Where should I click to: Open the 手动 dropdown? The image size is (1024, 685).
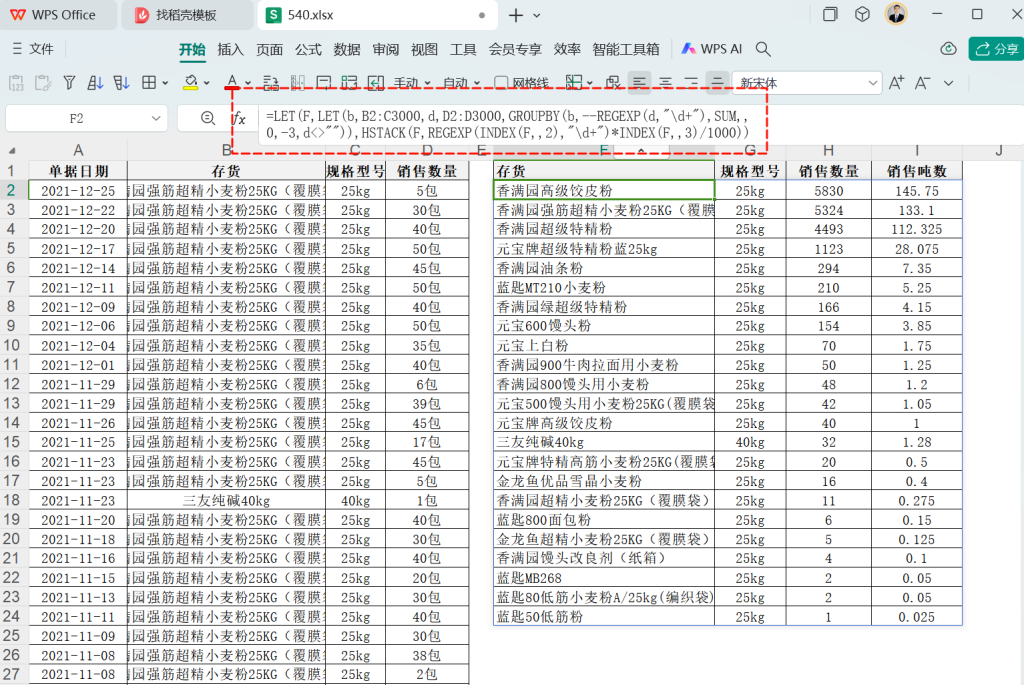(x=412, y=83)
